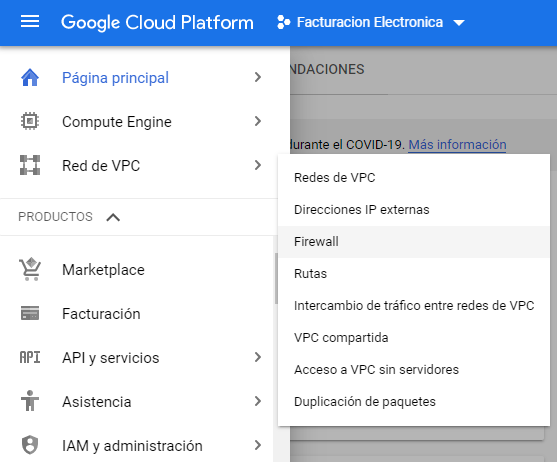This screenshot has height=462, width=557.
Task: Choose Redes de VPC in submenu
Action: tap(414, 178)
